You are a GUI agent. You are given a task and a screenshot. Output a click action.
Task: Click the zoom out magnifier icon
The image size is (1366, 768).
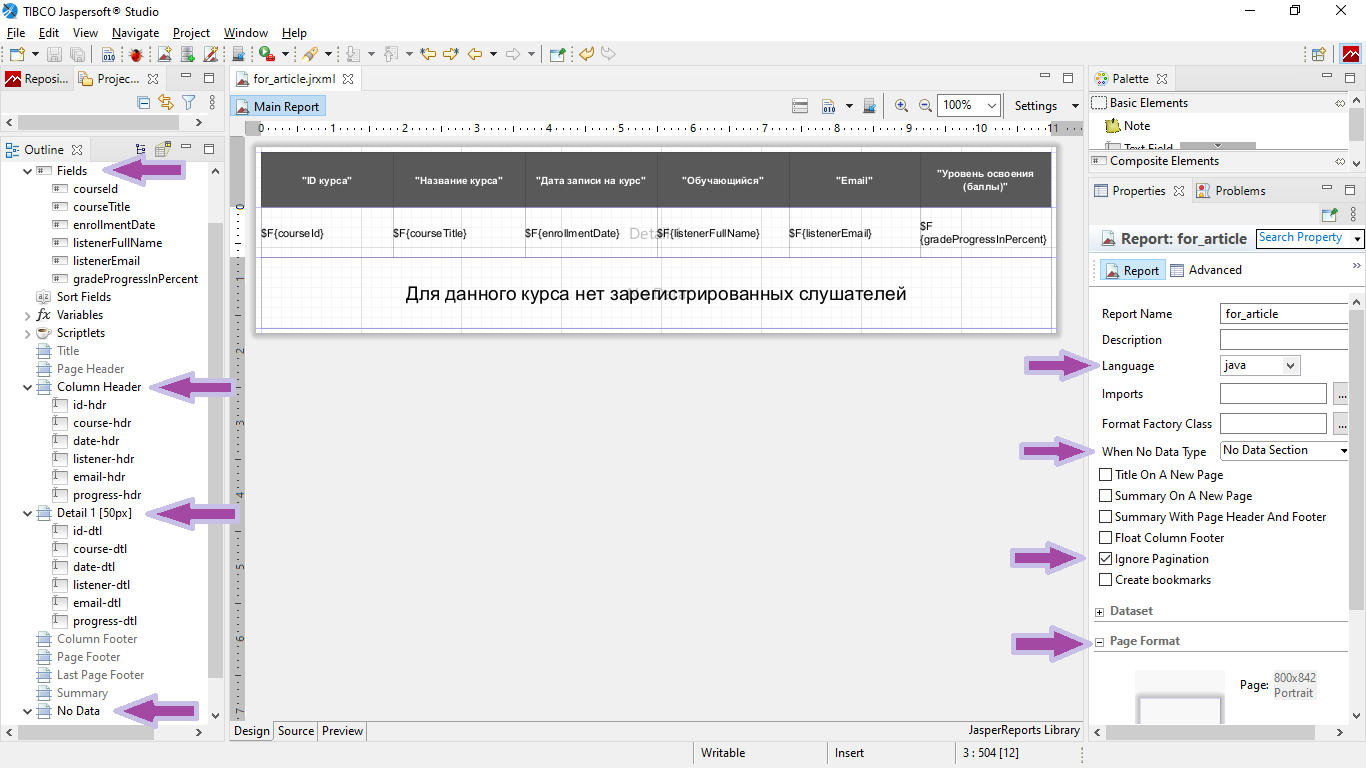click(925, 105)
